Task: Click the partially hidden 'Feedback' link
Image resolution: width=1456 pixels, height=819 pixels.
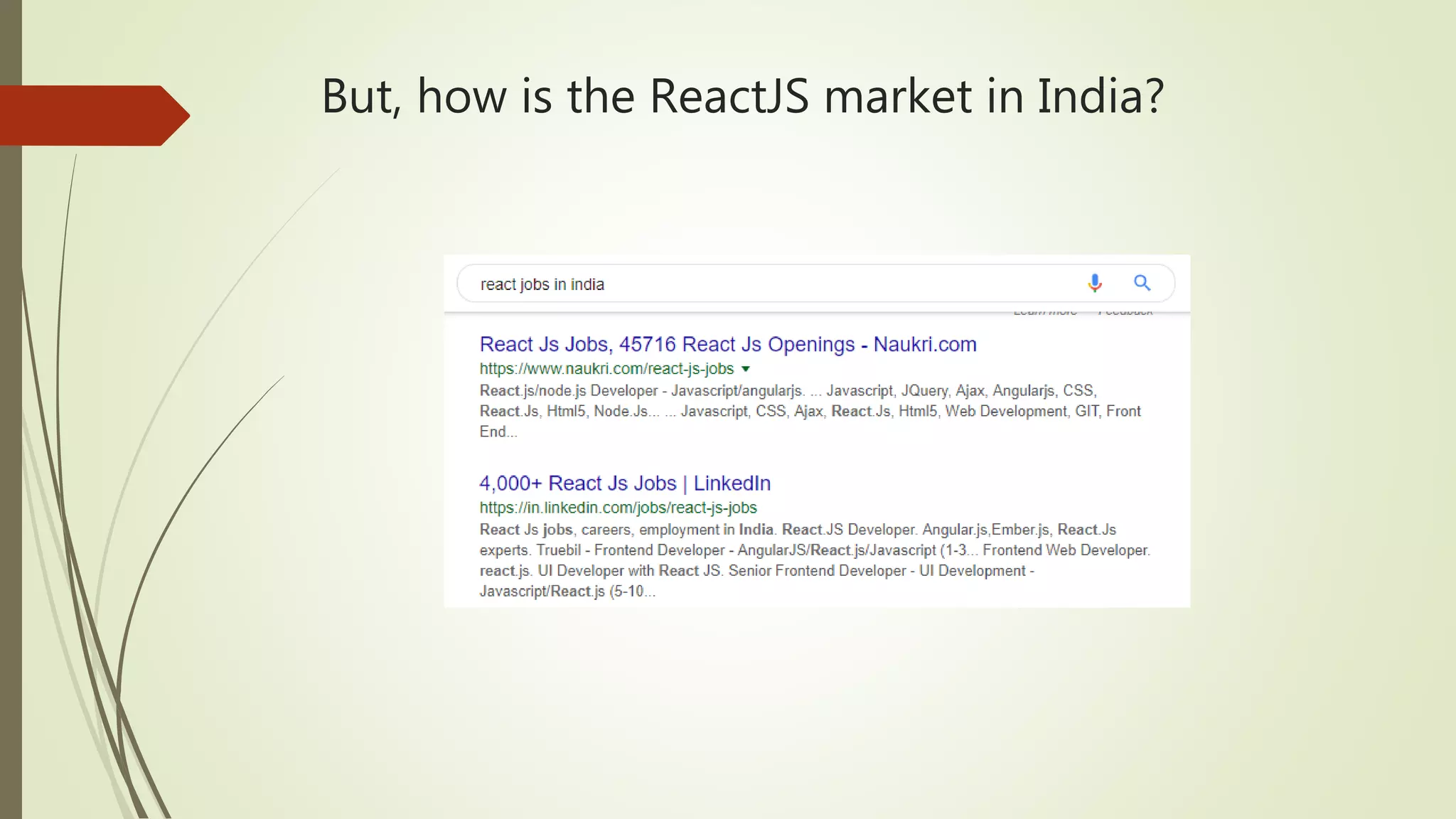Action: [x=1125, y=312]
